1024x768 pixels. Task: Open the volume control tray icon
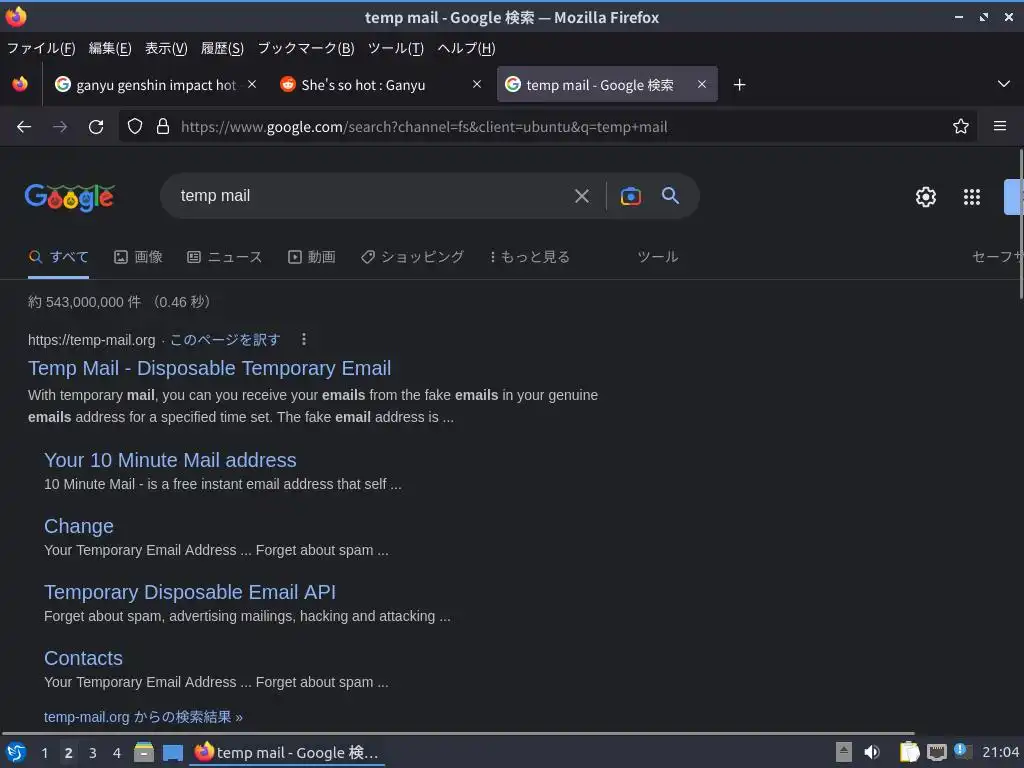pos(872,752)
